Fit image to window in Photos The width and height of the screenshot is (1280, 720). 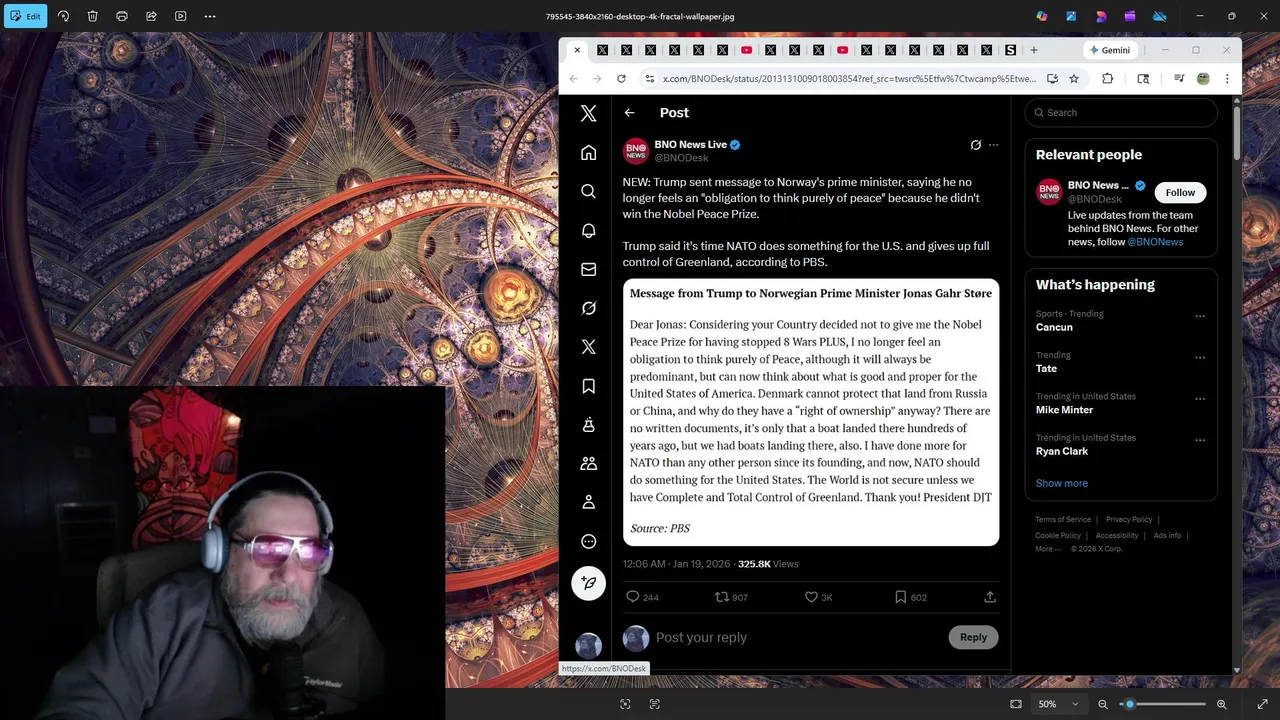(1016, 704)
